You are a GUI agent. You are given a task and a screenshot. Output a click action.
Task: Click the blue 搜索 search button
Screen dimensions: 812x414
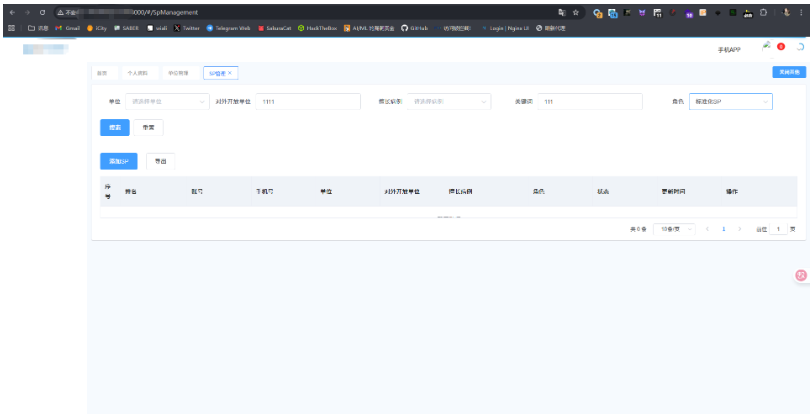114,127
